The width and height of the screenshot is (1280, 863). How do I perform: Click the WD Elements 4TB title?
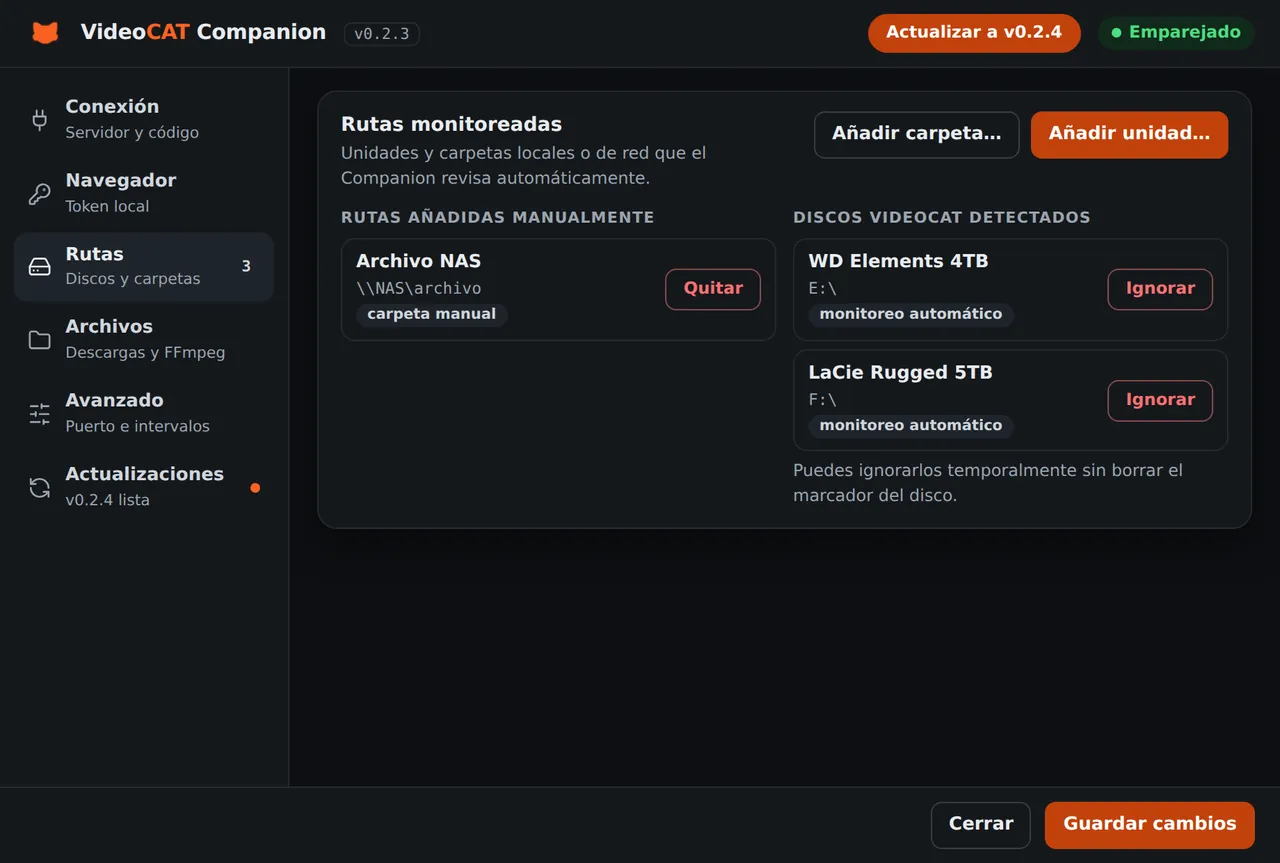(x=898, y=261)
